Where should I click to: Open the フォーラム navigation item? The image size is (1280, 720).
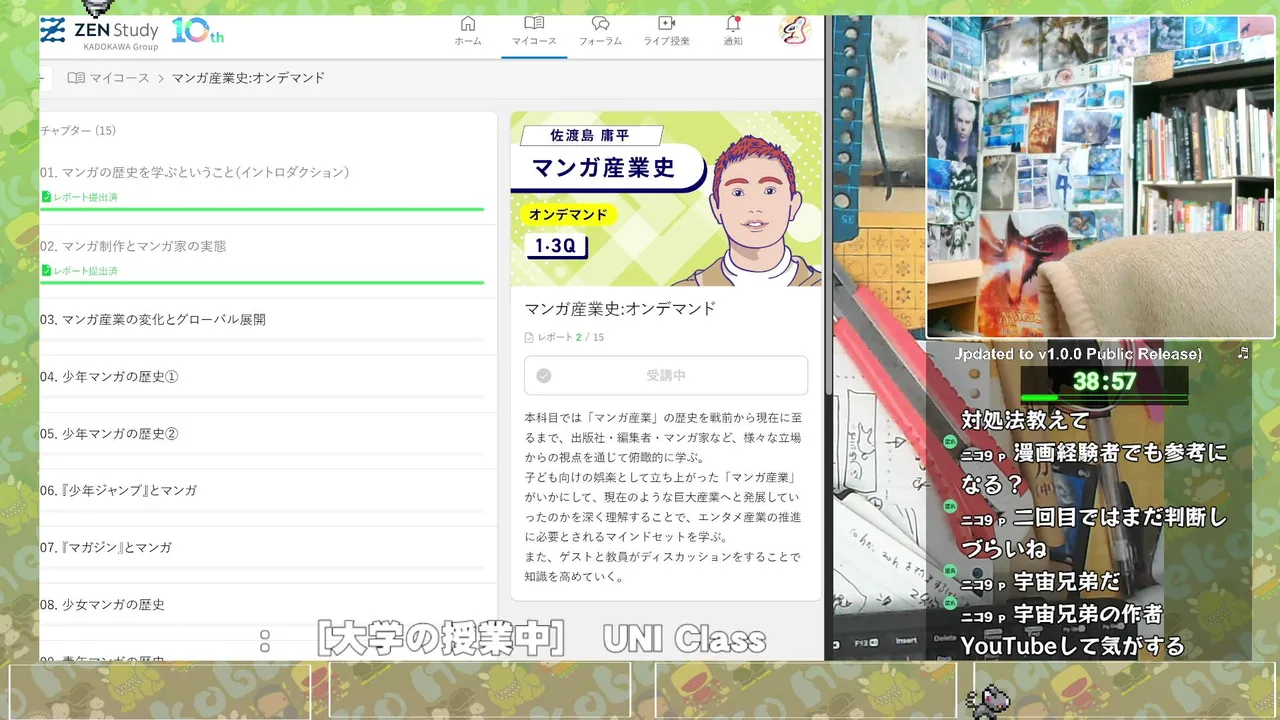coord(600,31)
